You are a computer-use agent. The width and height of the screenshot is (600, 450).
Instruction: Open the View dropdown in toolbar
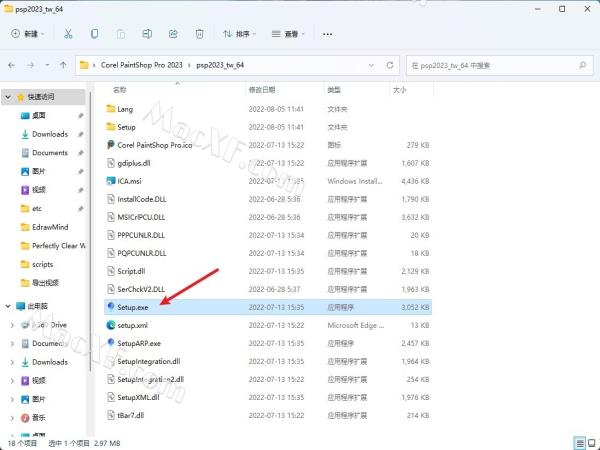pos(288,34)
